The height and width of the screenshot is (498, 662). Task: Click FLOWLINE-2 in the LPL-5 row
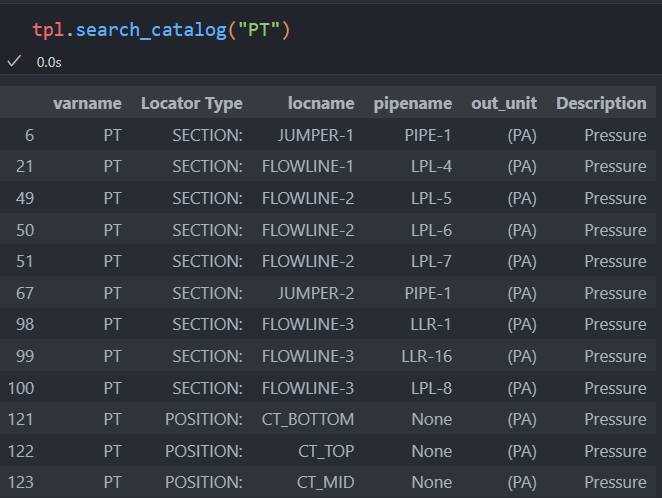[x=308, y=198]
